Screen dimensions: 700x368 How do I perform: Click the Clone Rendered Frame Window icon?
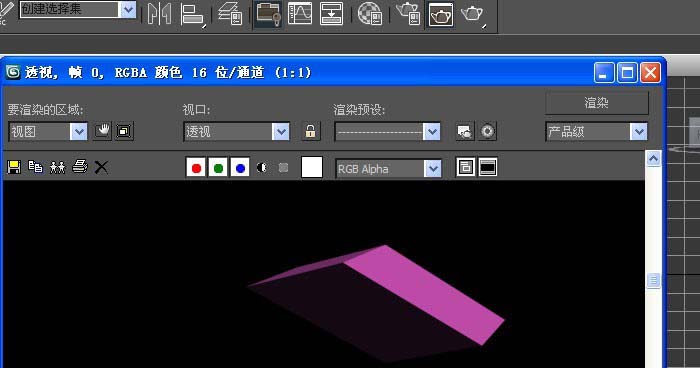coord(58,167)
